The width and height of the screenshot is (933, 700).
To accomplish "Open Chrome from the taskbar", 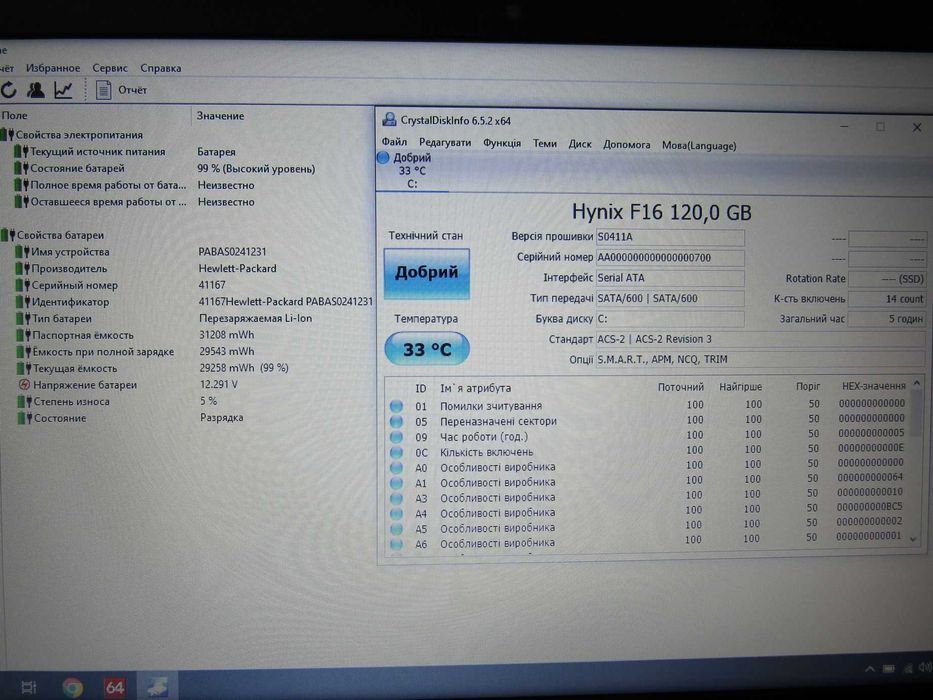I will pos(73,688).
